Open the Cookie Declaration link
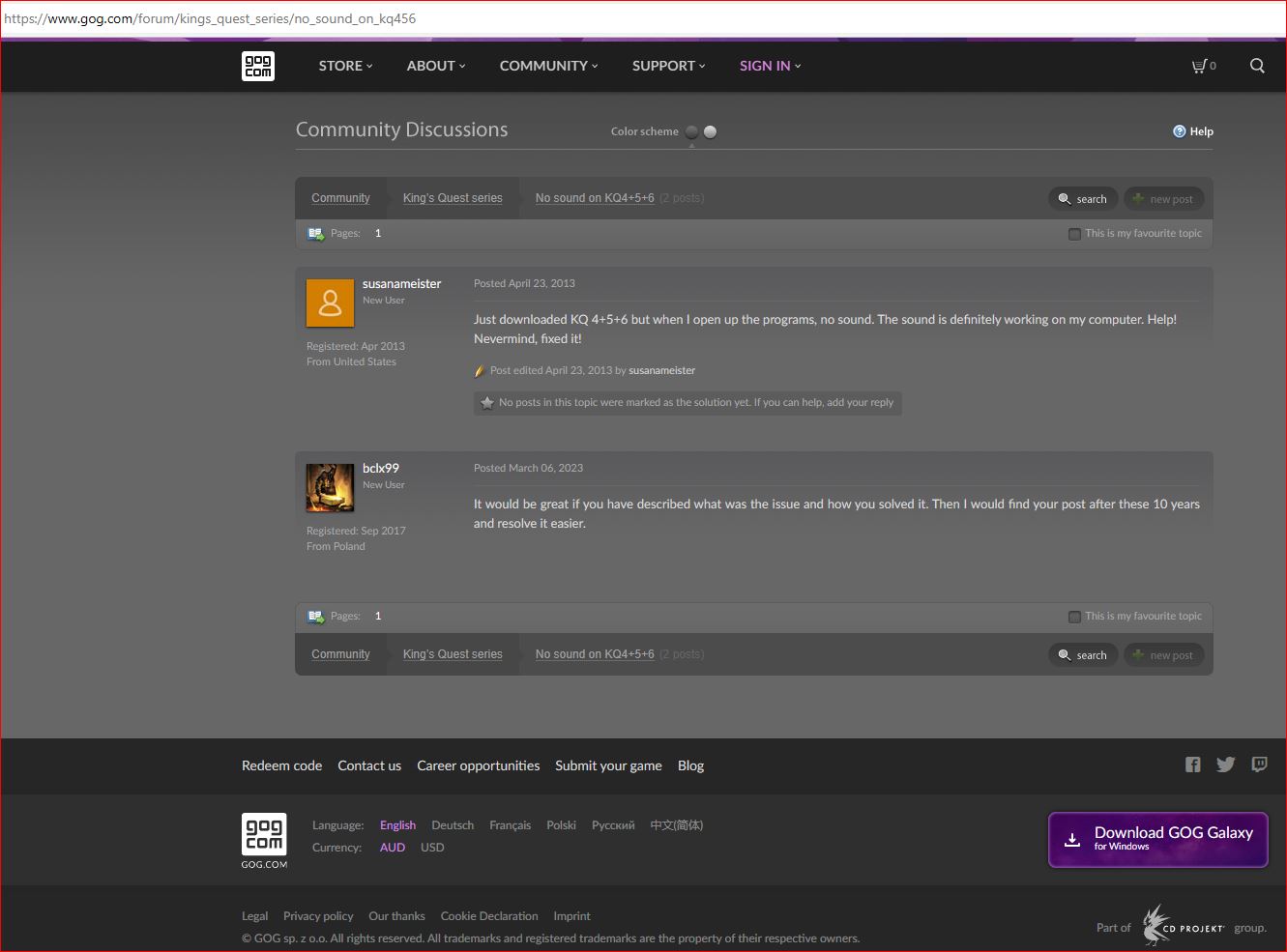Image resolution: width=1287 pixels, height=952 pixels. pyautogui.click(x=489, y=916)
